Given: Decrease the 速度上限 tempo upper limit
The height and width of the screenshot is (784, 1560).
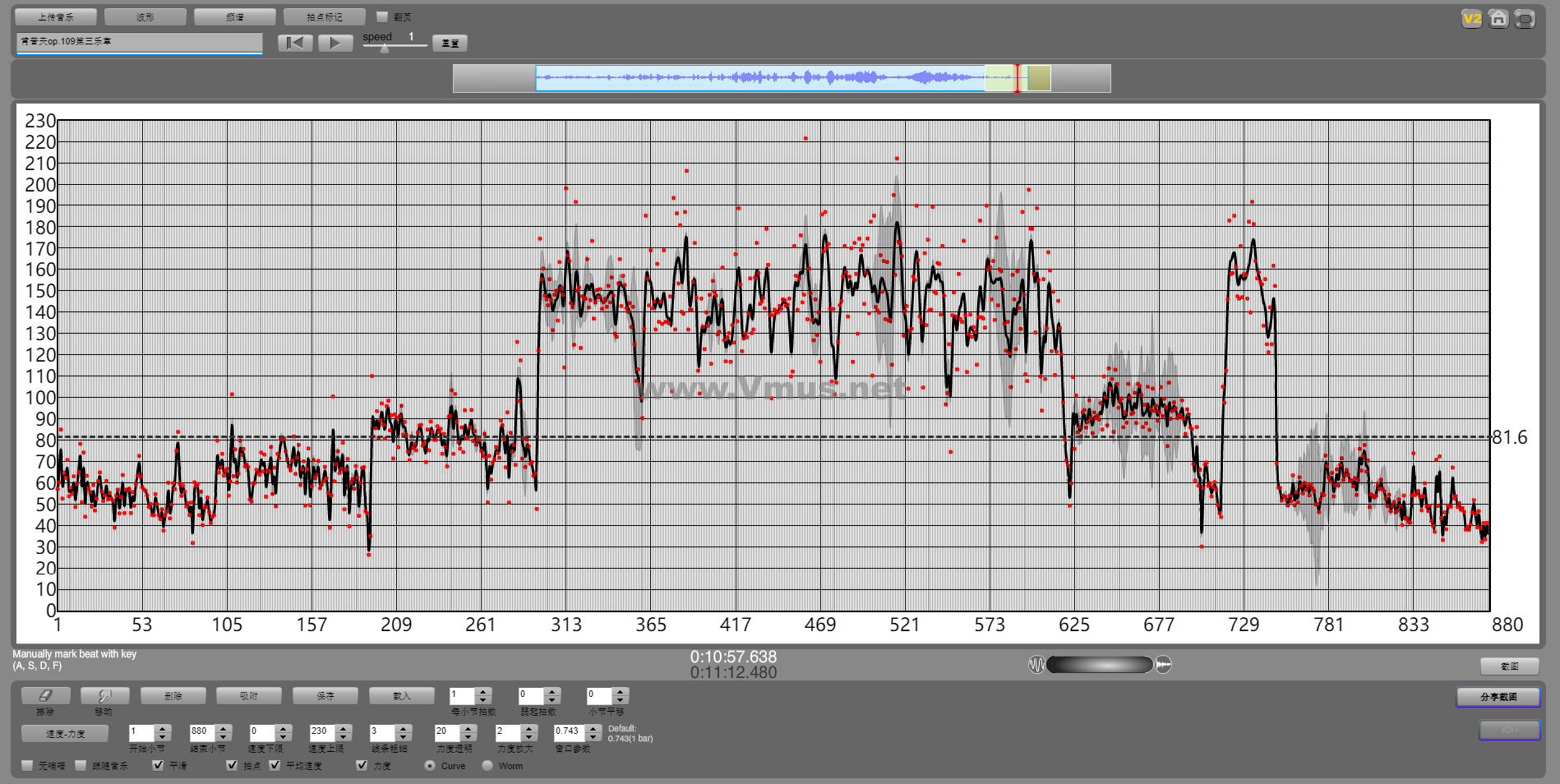Looking at the screenshot, I should click(x=344, y=736).
